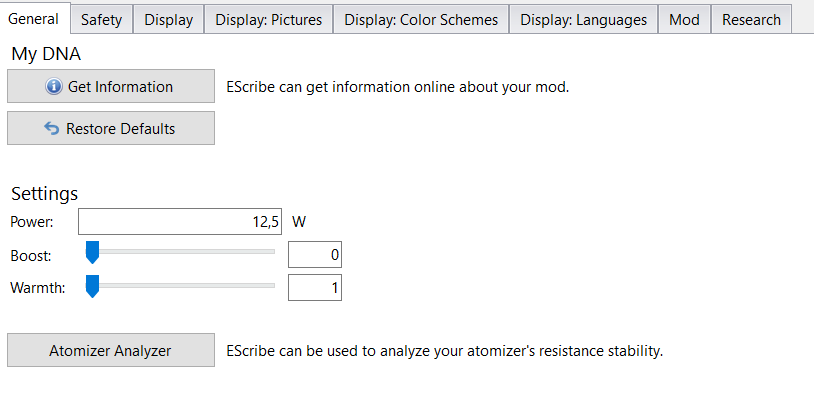Click the Boost value text box
The height and width of the screenshot is (407, 814).
point(314,255)
